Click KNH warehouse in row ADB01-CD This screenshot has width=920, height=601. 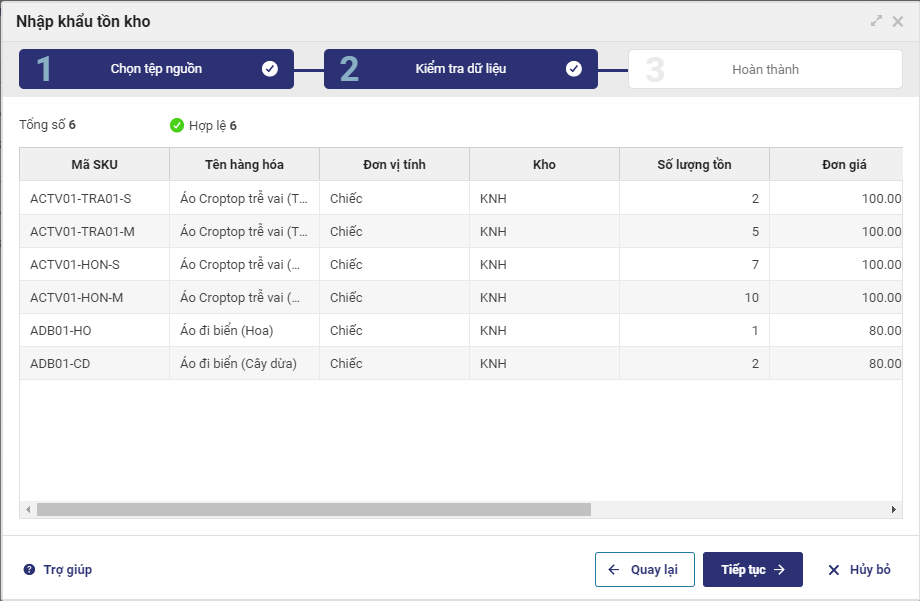493,363
